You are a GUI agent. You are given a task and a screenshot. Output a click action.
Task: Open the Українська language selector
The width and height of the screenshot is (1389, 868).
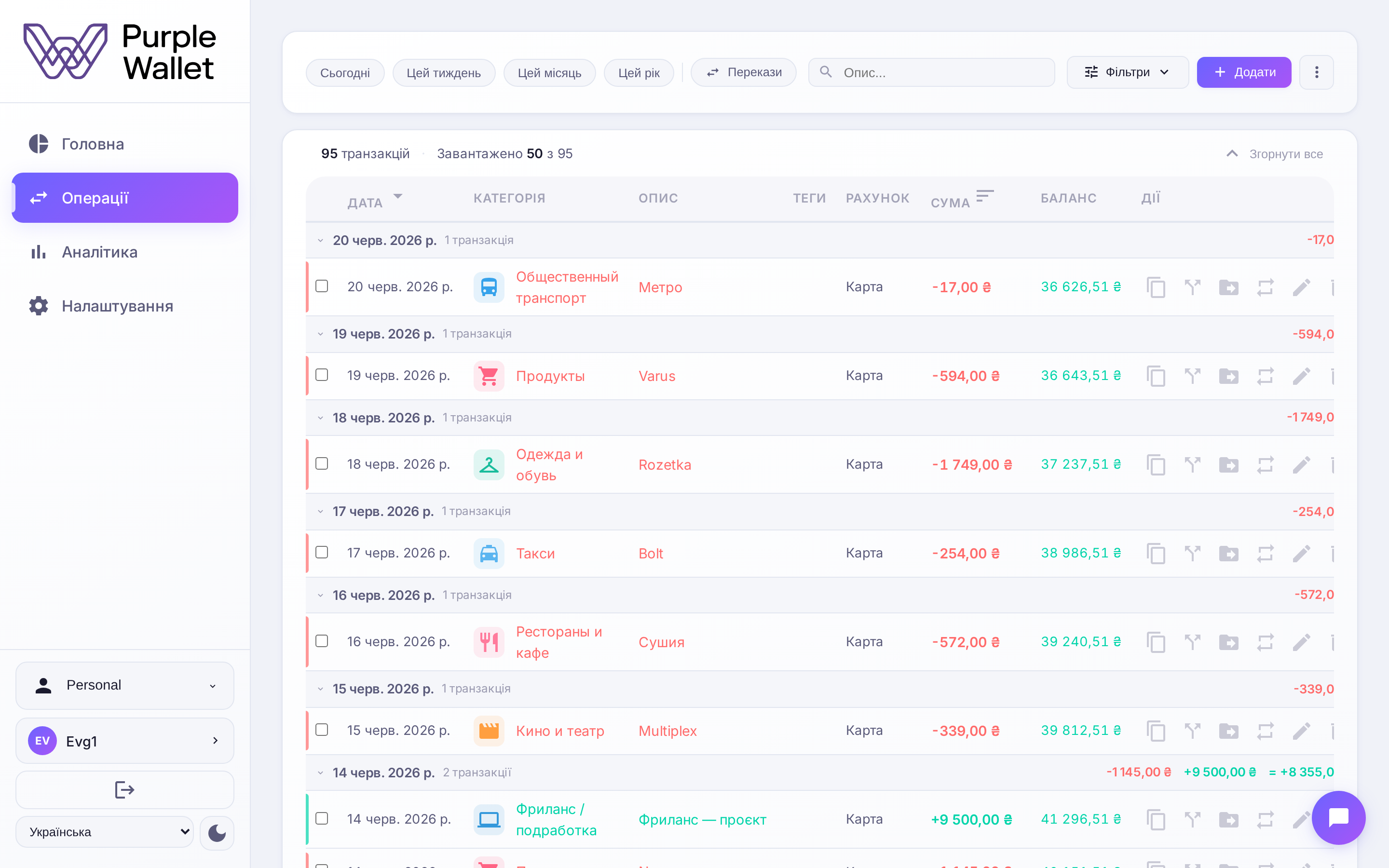(105, 832)
